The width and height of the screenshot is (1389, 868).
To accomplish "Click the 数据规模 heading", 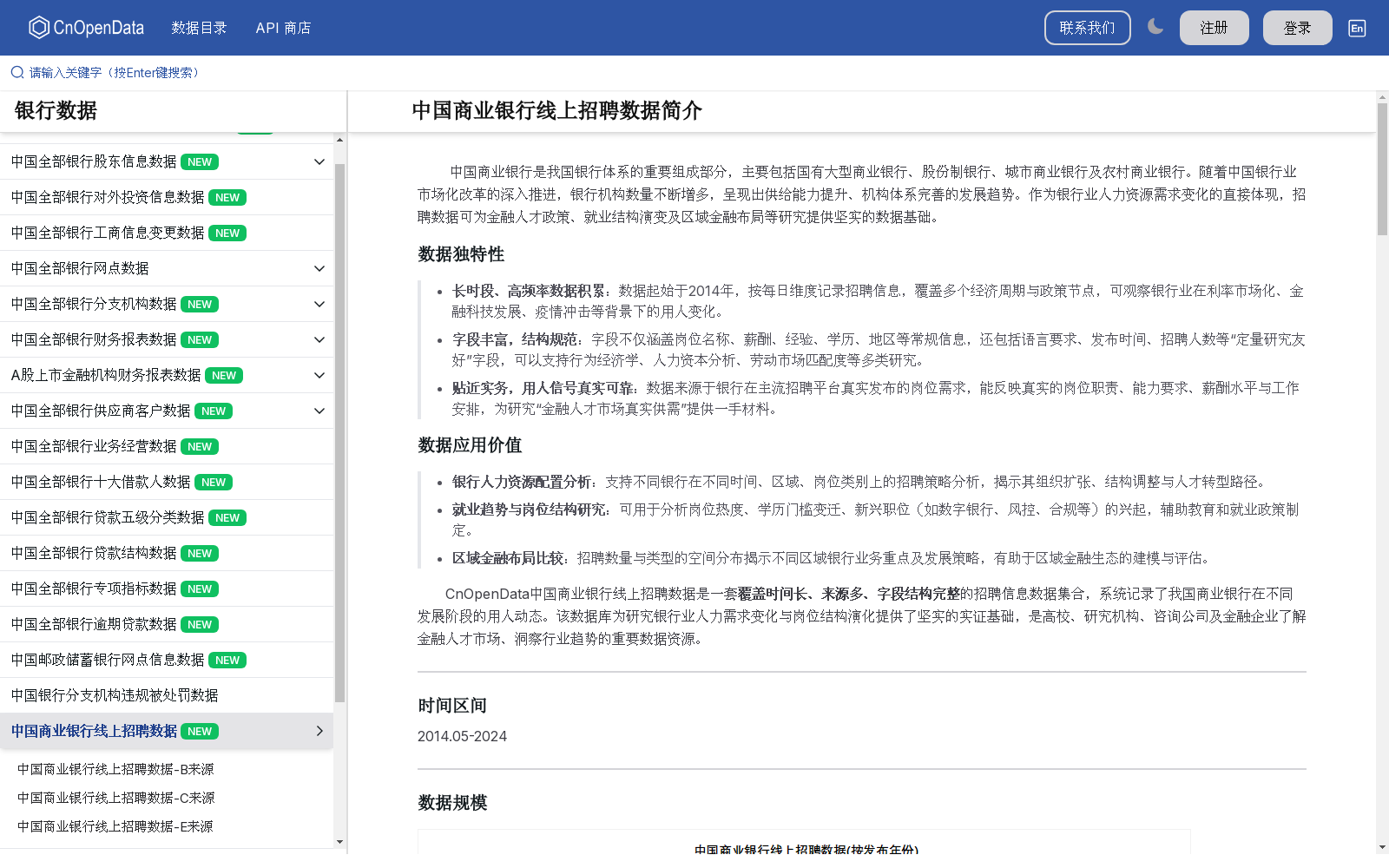I will click(452, 803).
